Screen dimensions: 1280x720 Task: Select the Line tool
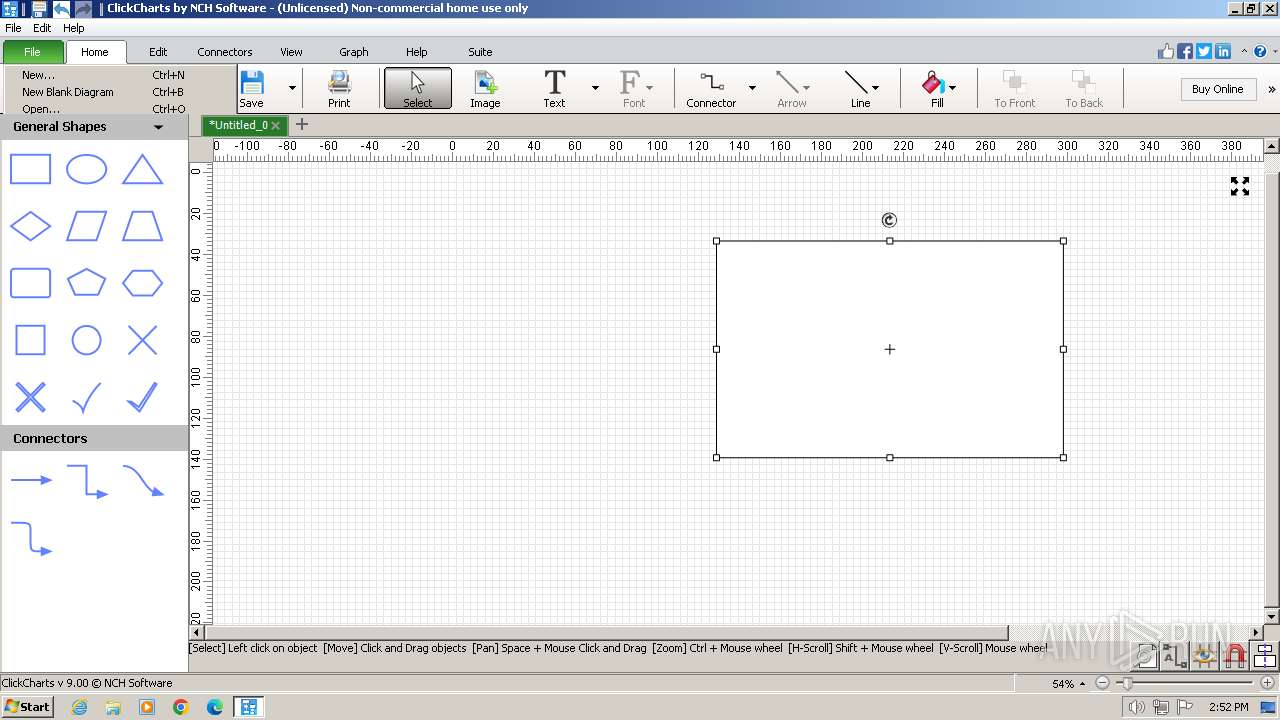coord(858,88)
